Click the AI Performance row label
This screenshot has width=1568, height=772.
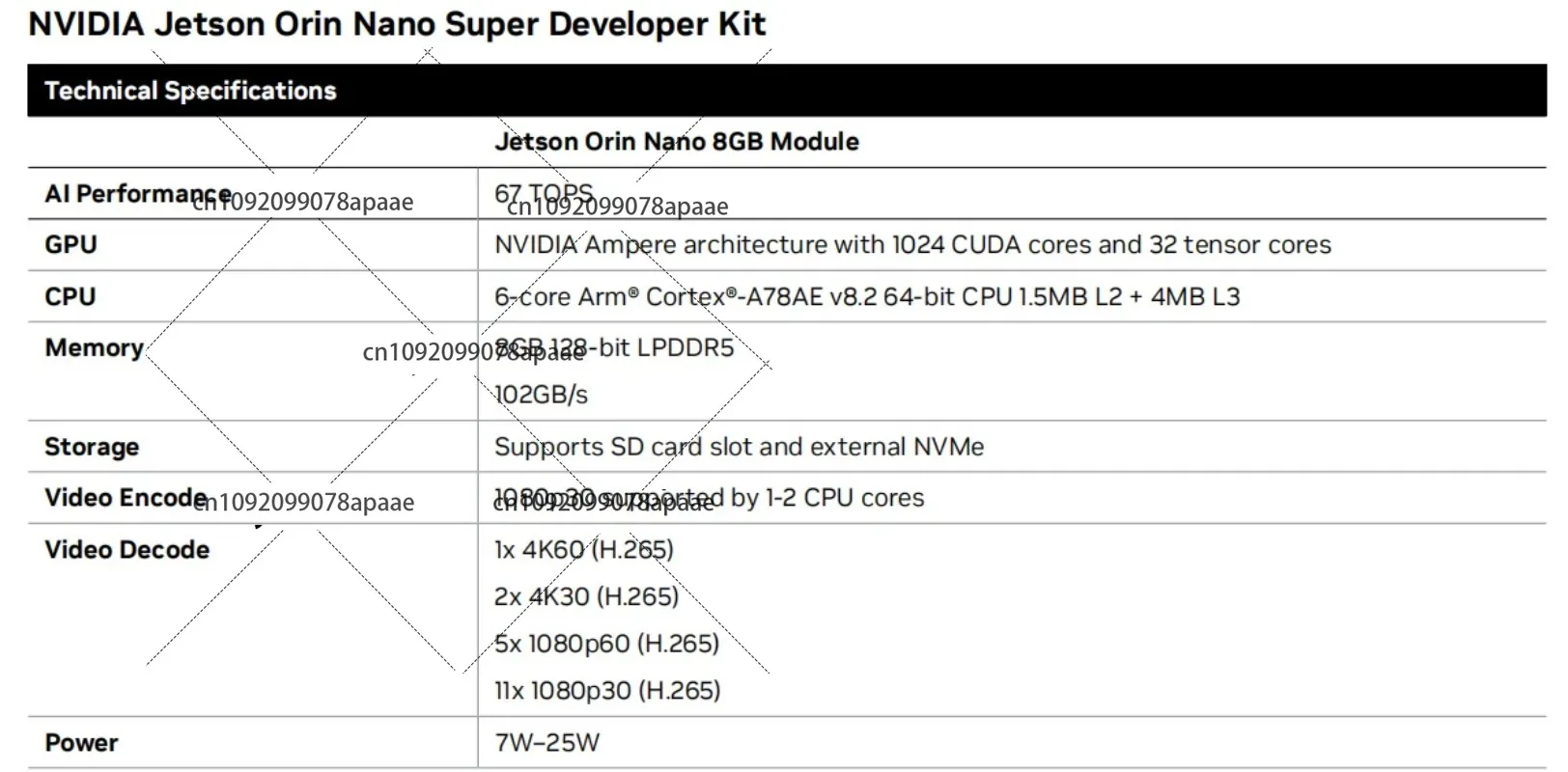pos(137,194)
